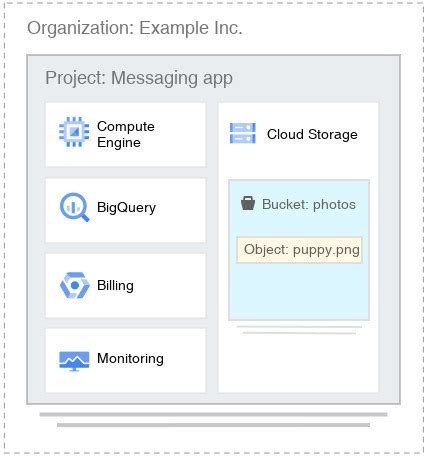Click the Bucket: photos label
Viewport: 427px width, 458px height.
tap(309, 204)
